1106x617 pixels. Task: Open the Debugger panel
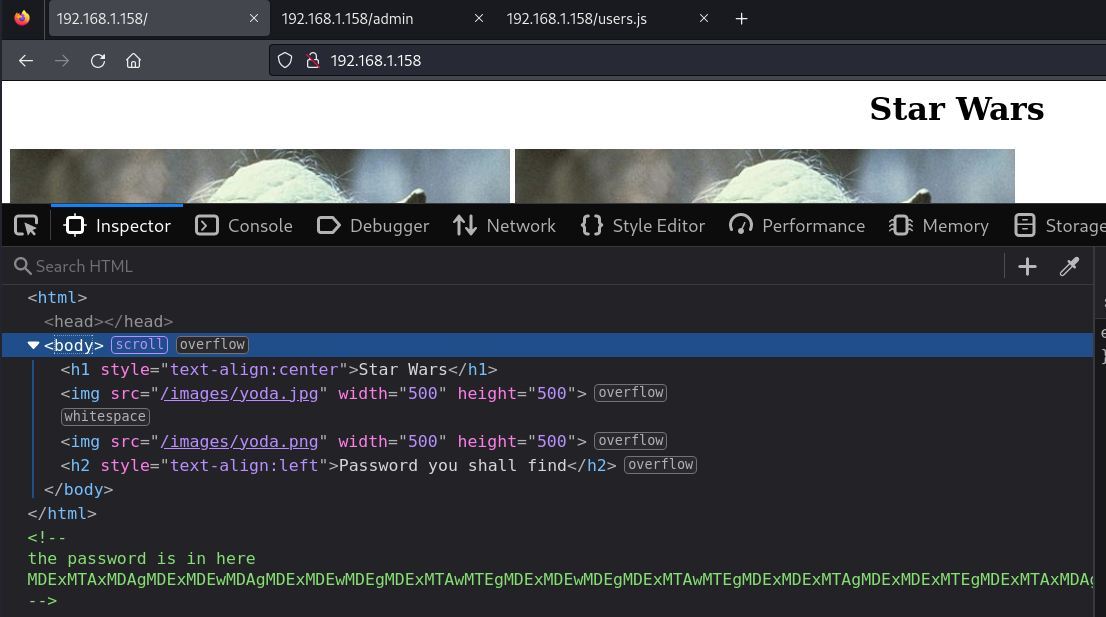coord(373,226)
